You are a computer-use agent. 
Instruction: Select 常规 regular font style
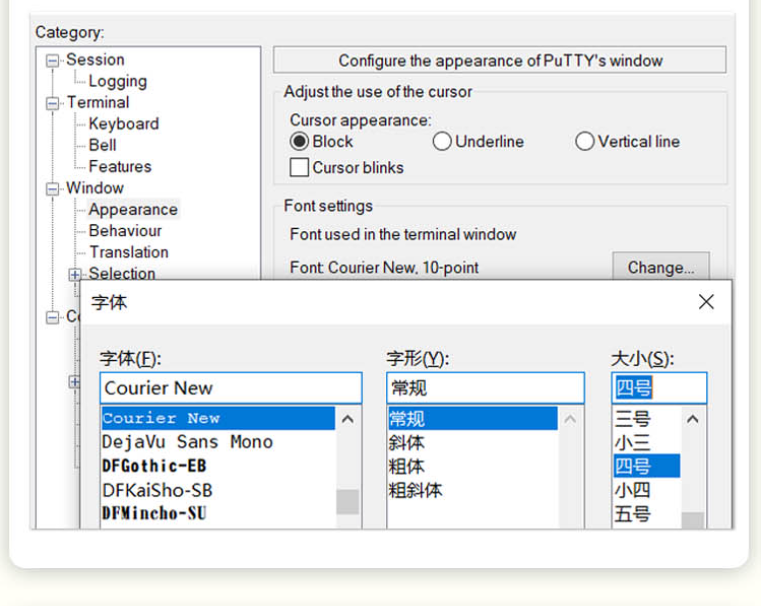coord(473,418)
